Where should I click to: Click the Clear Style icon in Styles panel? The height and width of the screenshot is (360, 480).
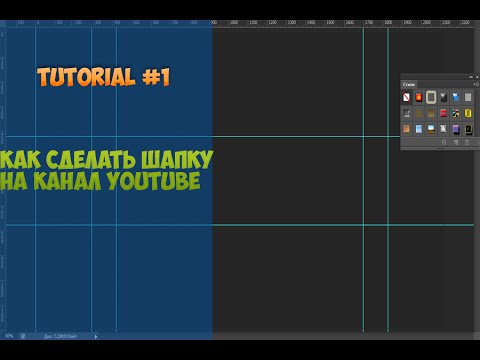coord(444,142)
